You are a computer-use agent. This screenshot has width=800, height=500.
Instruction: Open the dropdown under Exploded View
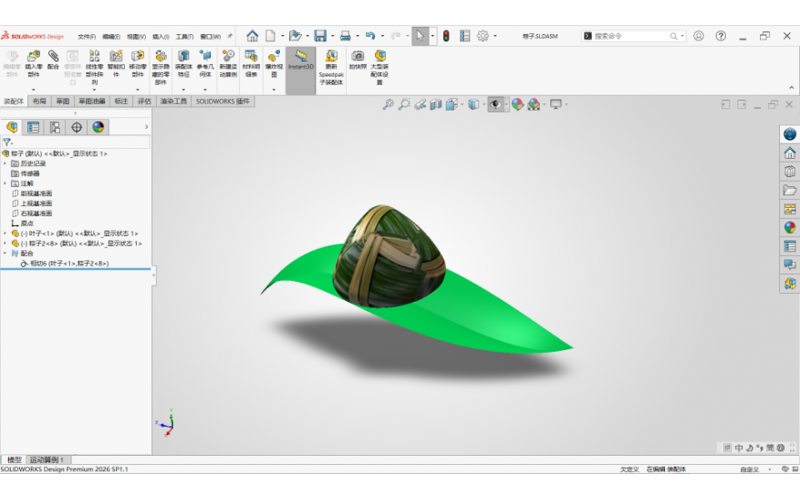tap(274, 90)
